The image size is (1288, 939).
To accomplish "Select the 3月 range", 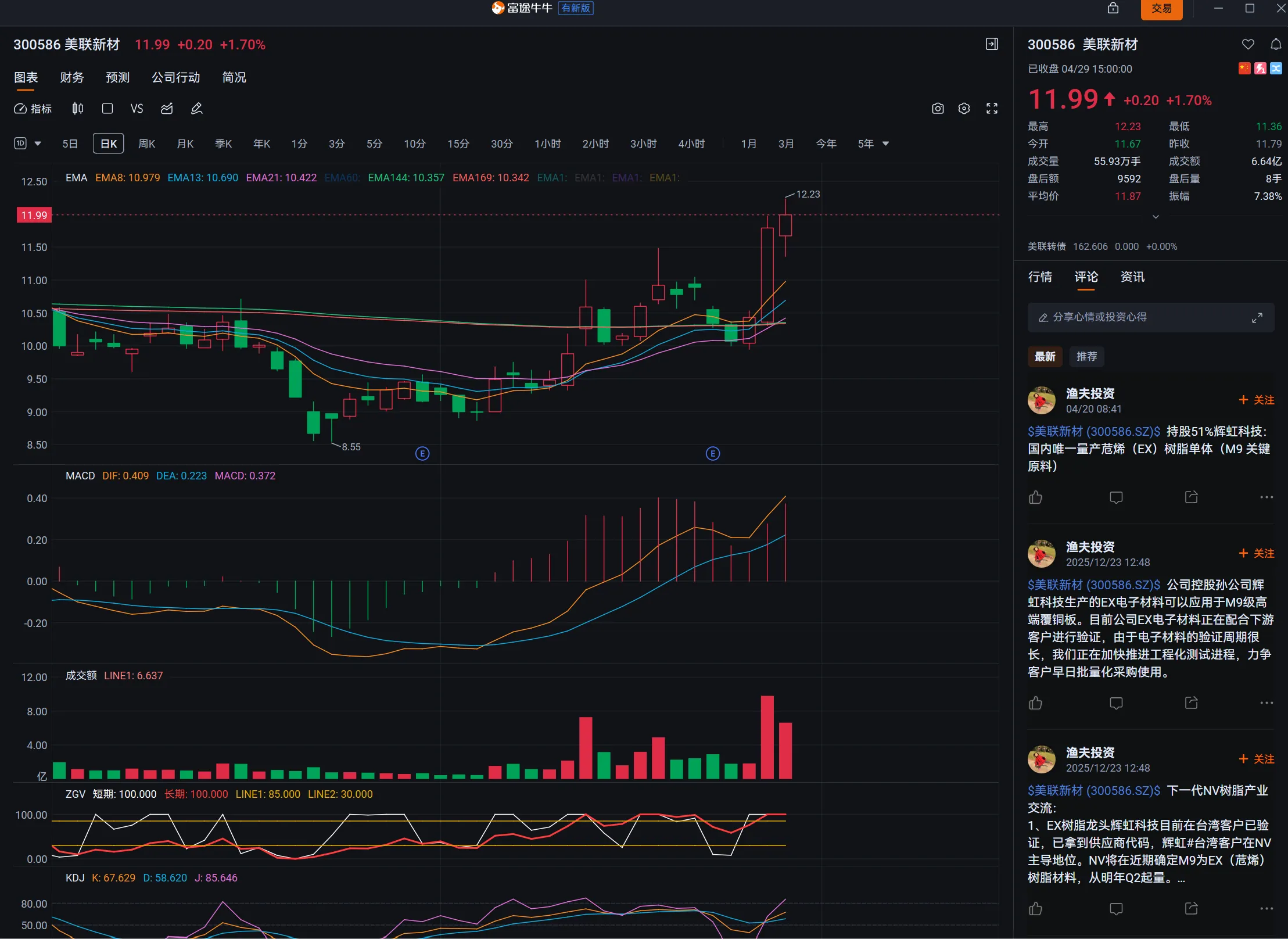I will [786, 144].
